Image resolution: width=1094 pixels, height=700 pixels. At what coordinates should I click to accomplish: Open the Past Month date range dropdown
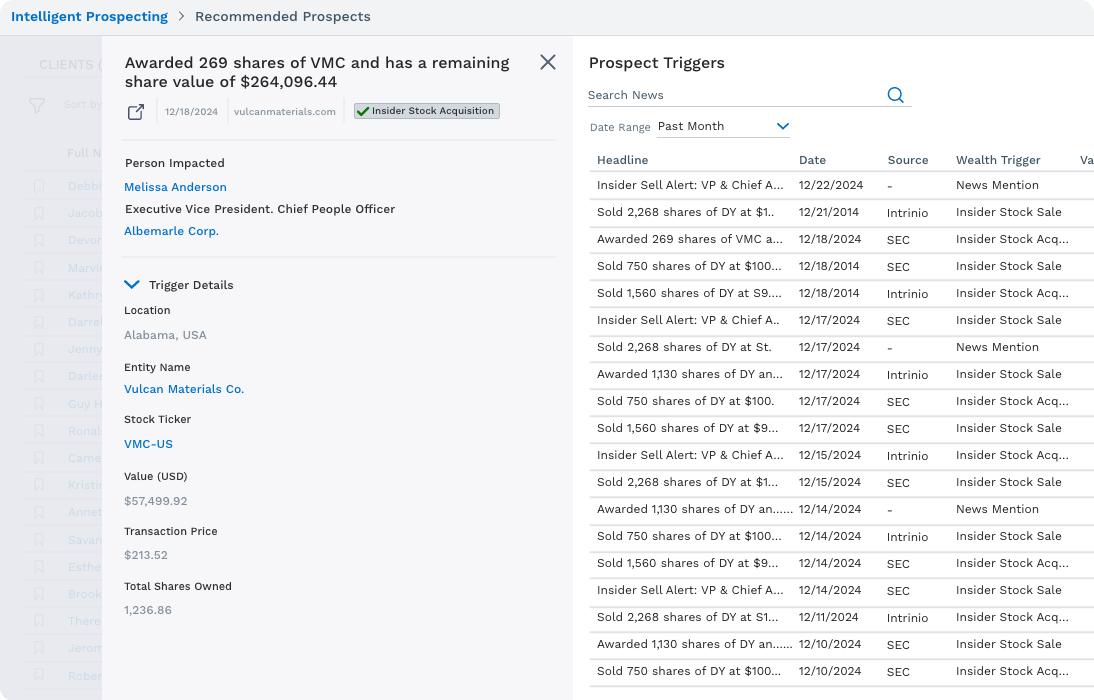724,127
